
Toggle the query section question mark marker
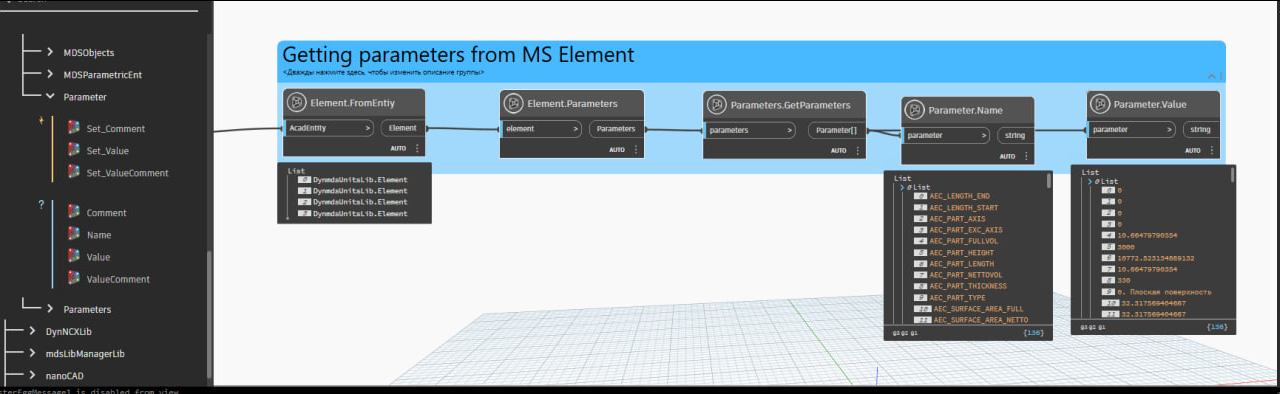[x=41, y=205]
